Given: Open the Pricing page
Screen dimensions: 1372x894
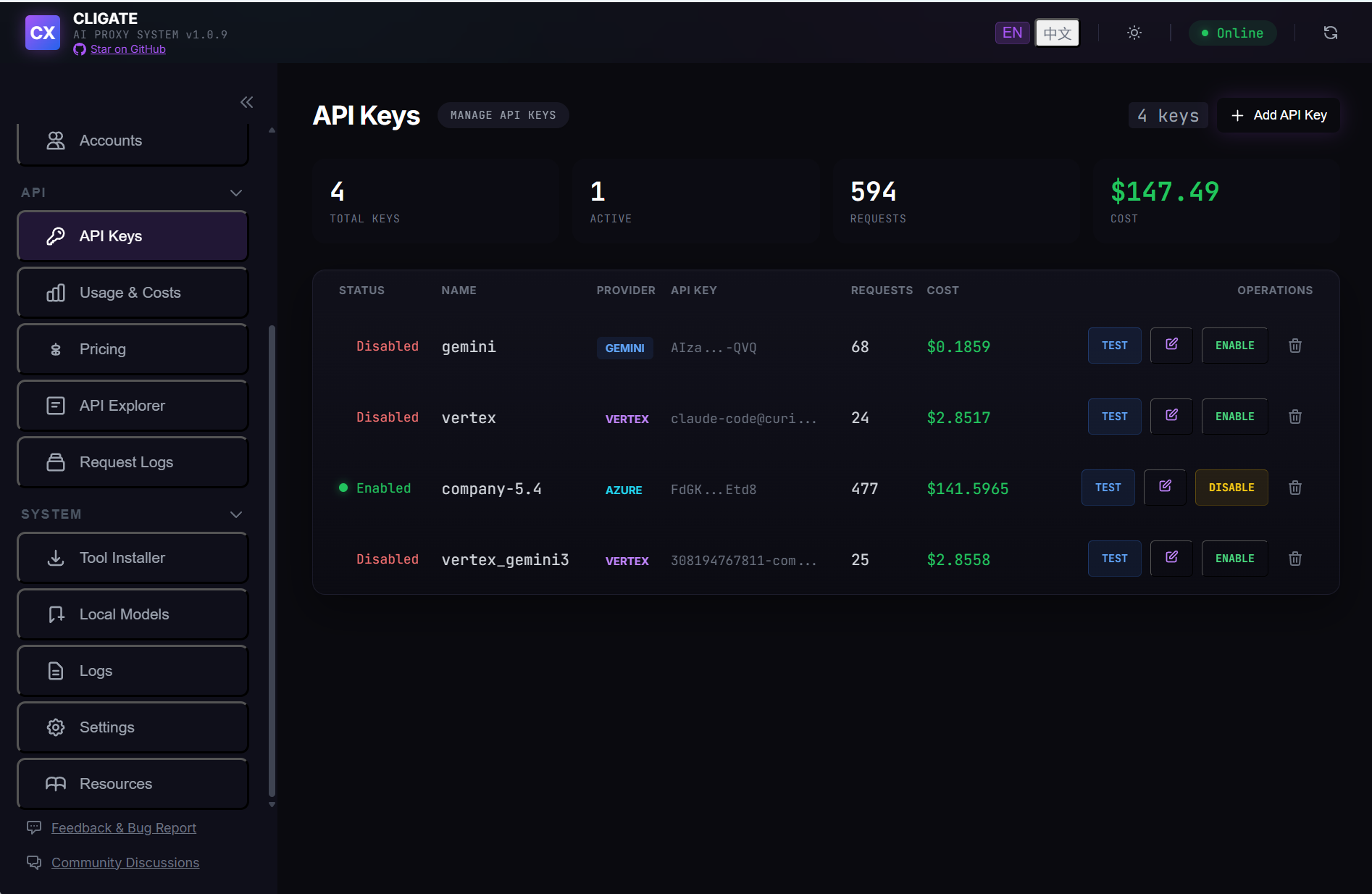Looking at the screenshot, I should (133, 349).
